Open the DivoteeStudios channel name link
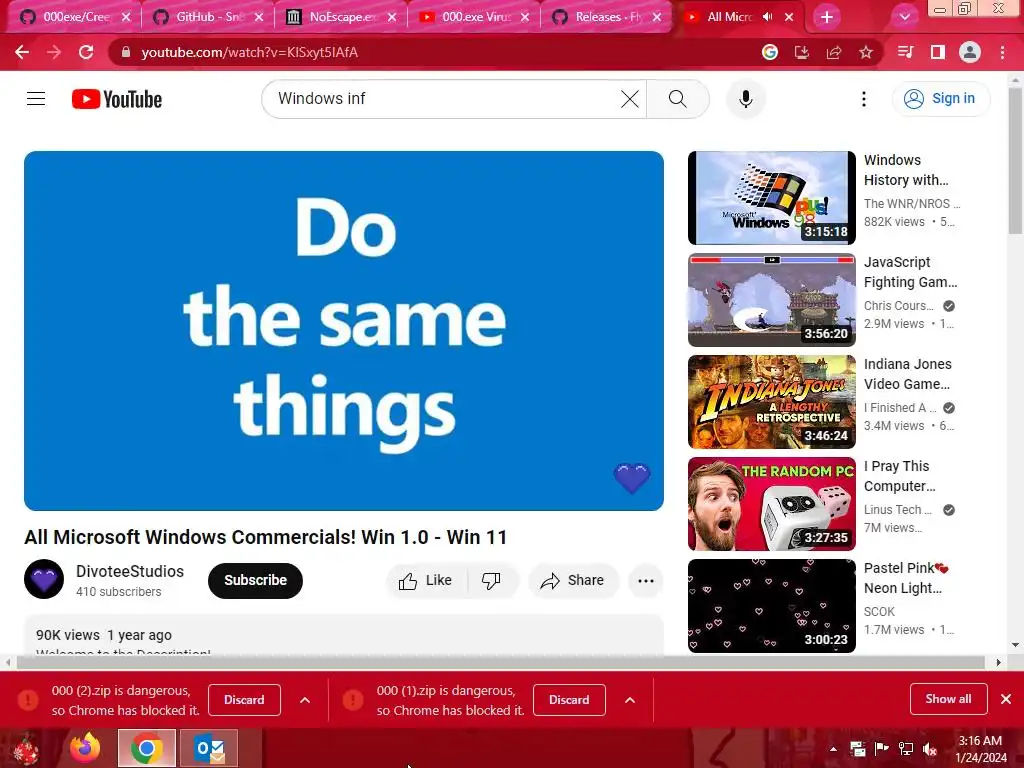The width and height of the screenshot is (1024, 768). 130,571
